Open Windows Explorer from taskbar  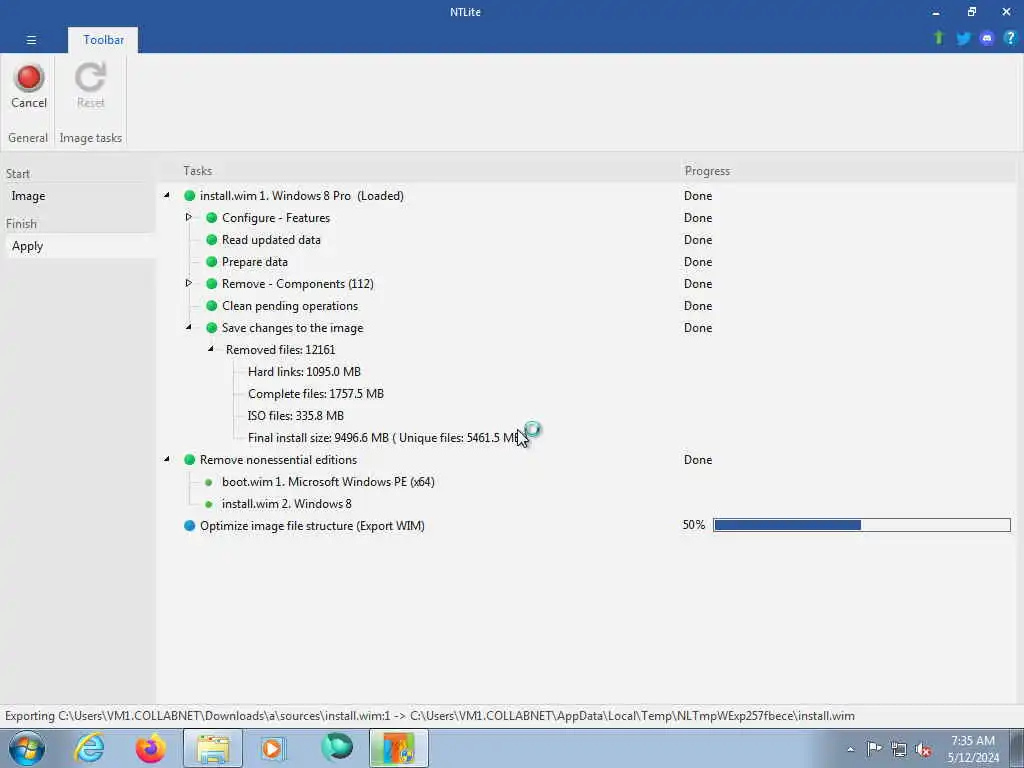pyautogui.click(x=213, y=748)
